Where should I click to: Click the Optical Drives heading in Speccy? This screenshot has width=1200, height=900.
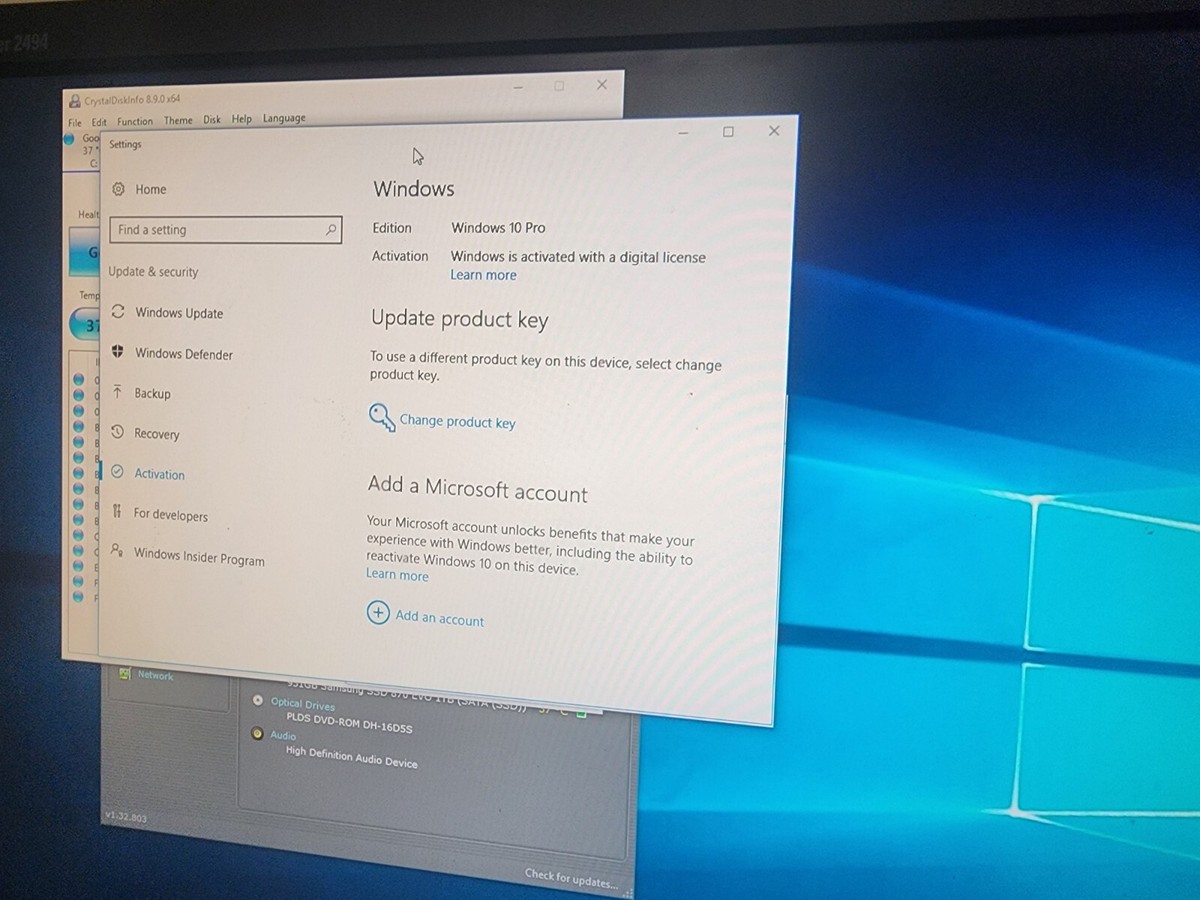click(x=303, y=704)
